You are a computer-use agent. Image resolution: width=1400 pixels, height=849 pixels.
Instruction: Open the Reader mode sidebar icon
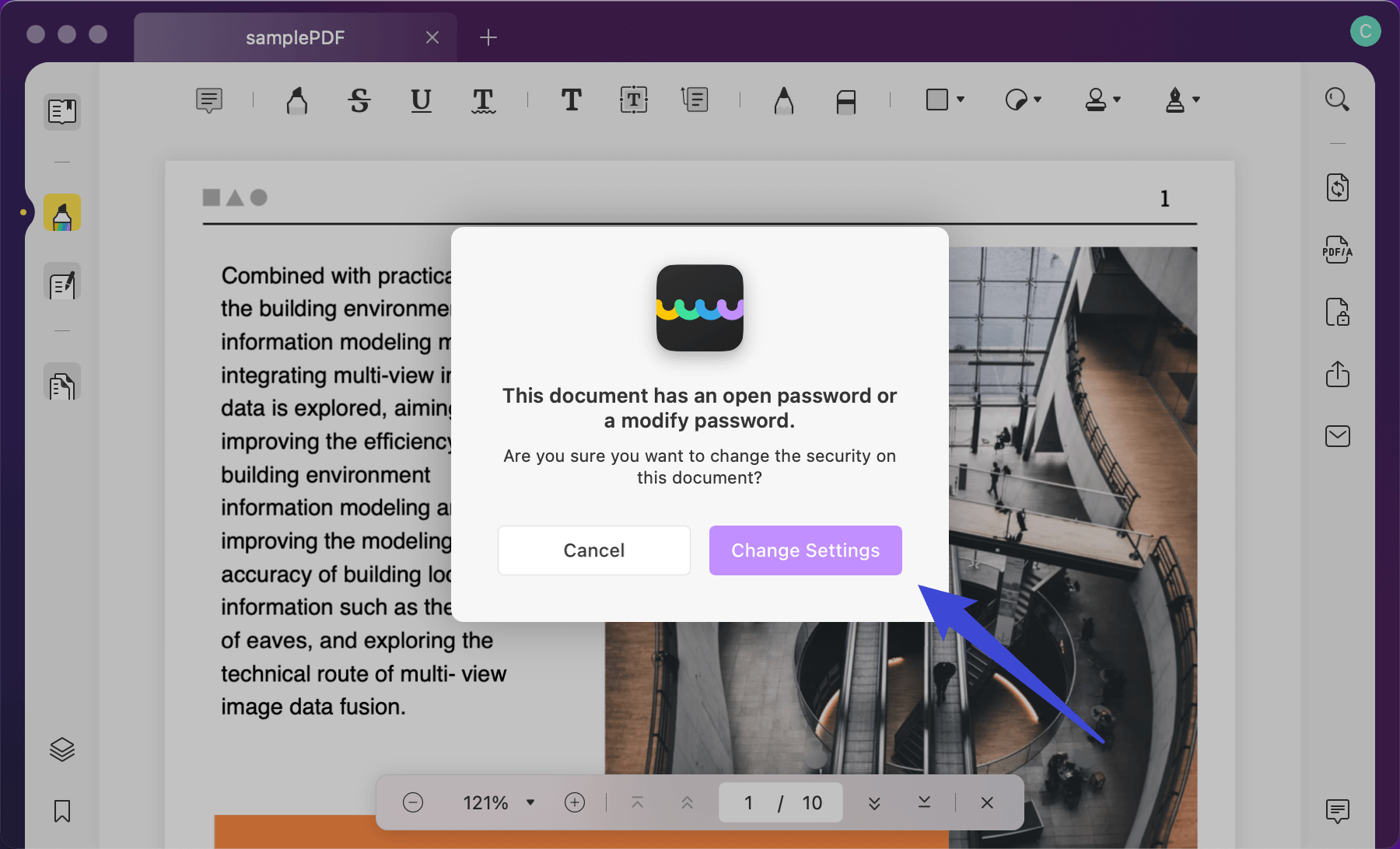pyautogui.click(x=62, y=112)
